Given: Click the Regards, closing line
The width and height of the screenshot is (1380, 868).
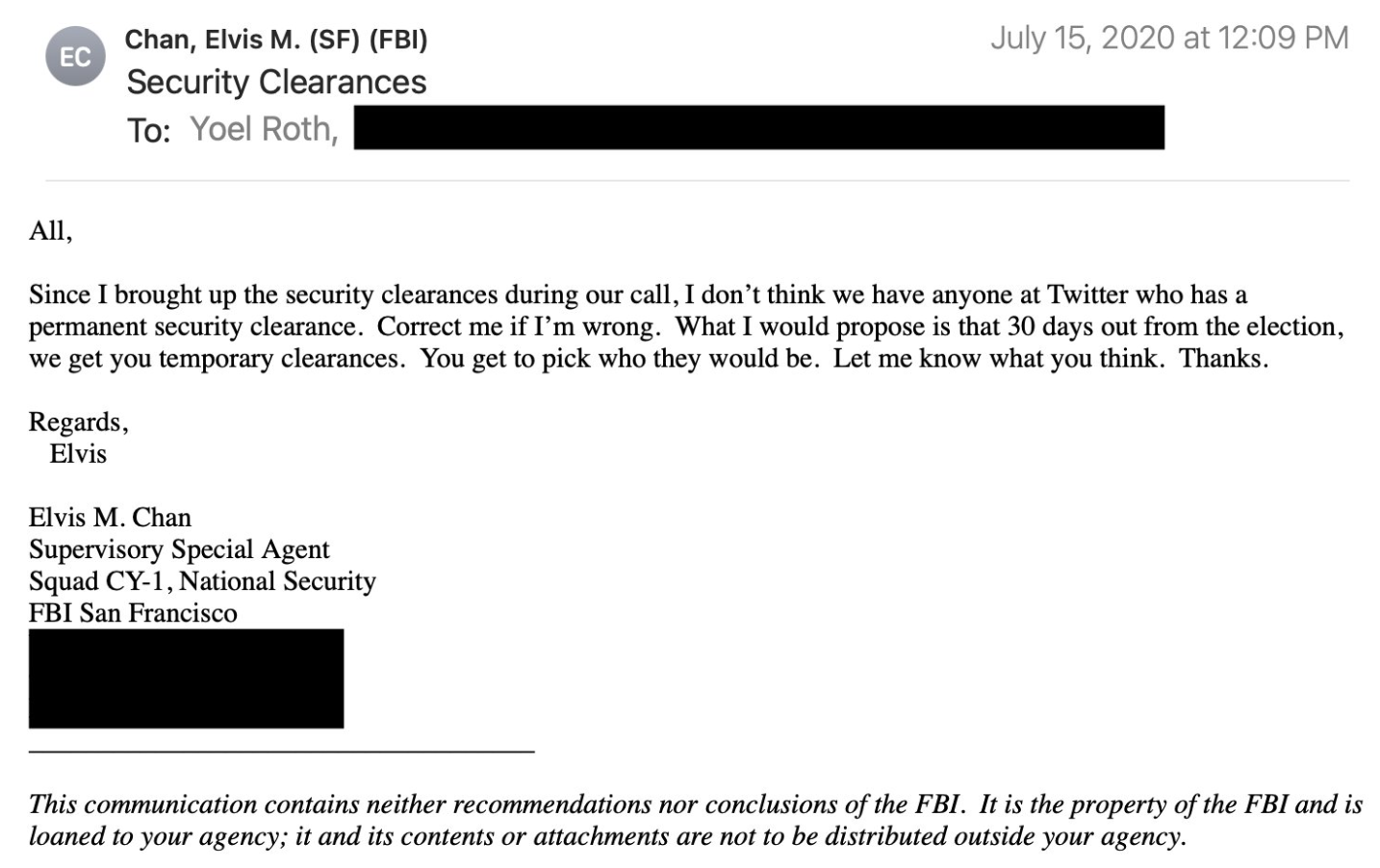Looking at the screenshot, I should coord(78,422).
